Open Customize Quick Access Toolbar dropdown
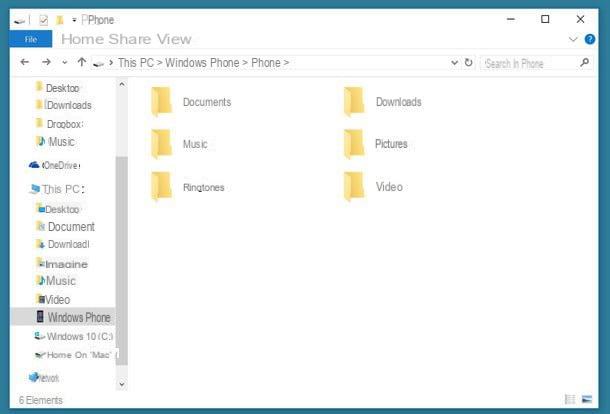Screen dimensions: 610x414 click(74, 20)
